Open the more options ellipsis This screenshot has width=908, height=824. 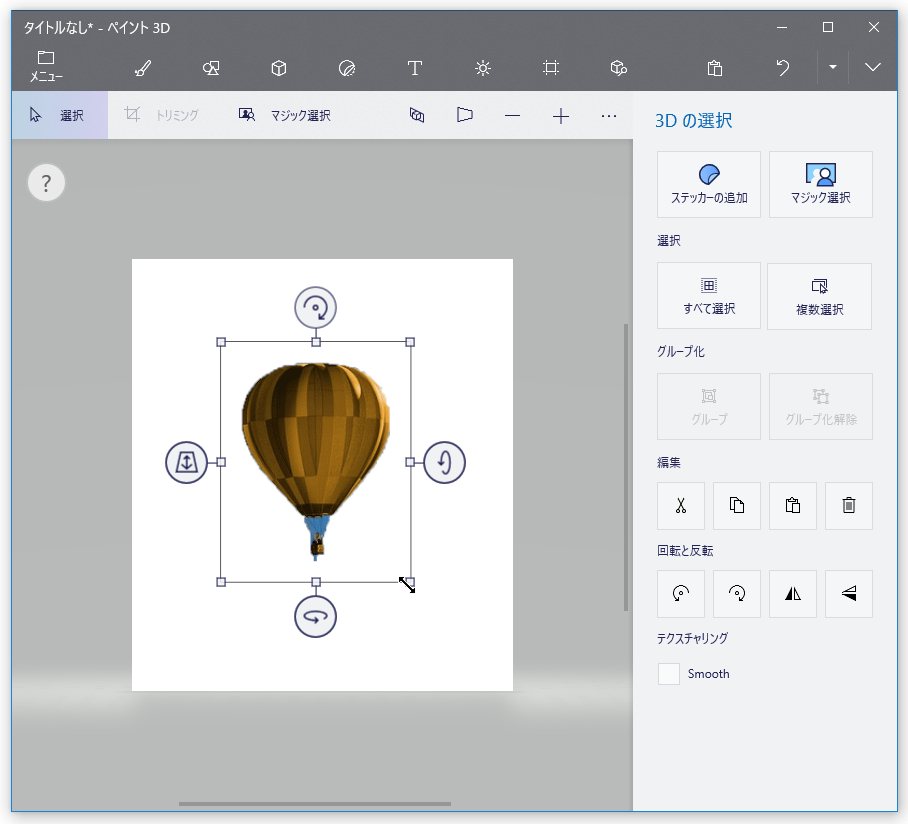click(x=609, y=116)
